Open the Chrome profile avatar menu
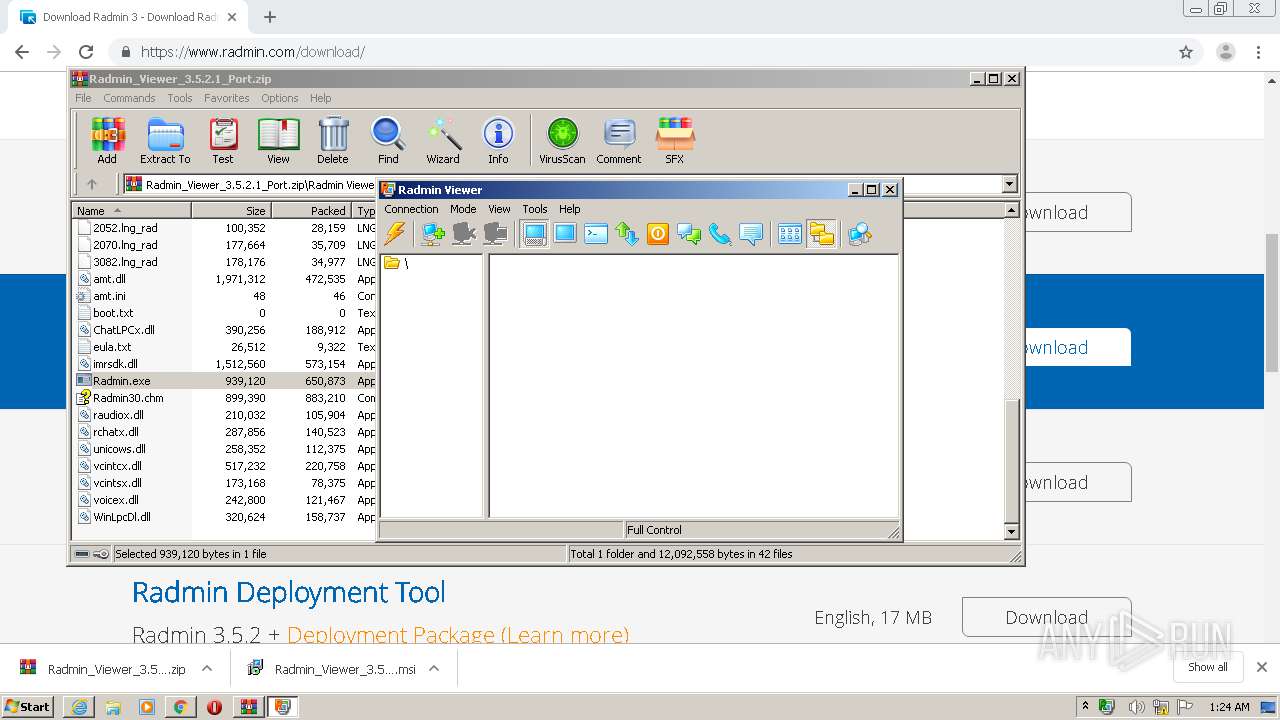This screenshot has width=1280, height=720. click(x=1226, y=52)
